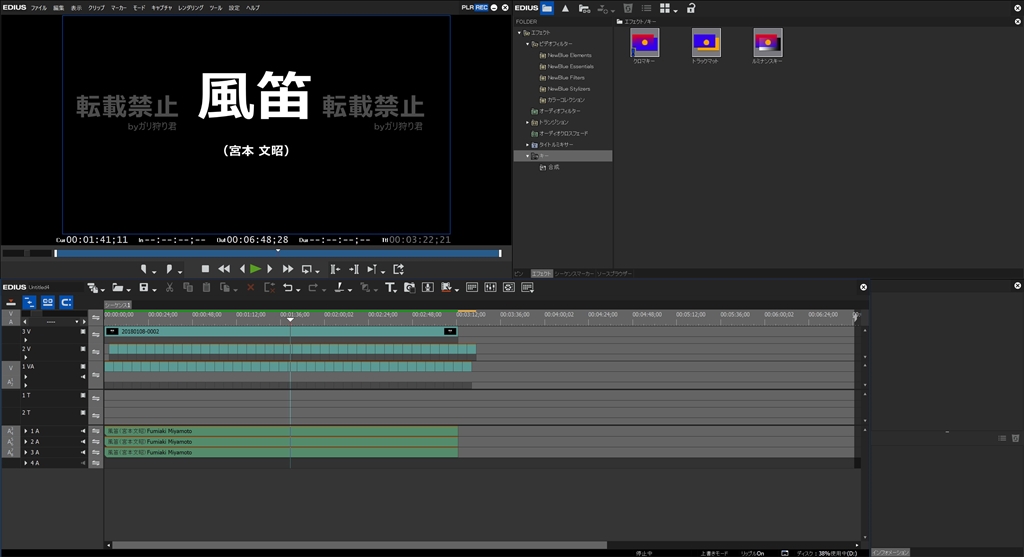
Task: Toggle audio mute on track 1 A
Action: point(84,431)
